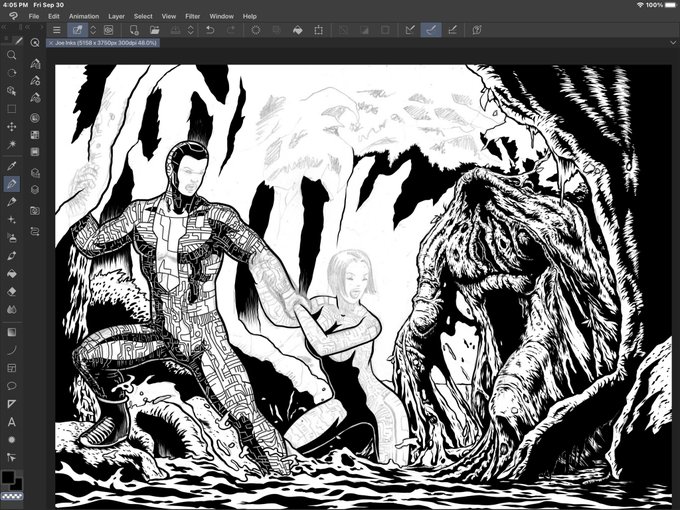The height and width of the screenshot is (510, 680).
Task: Open the Animation menu
Action: 84,17
